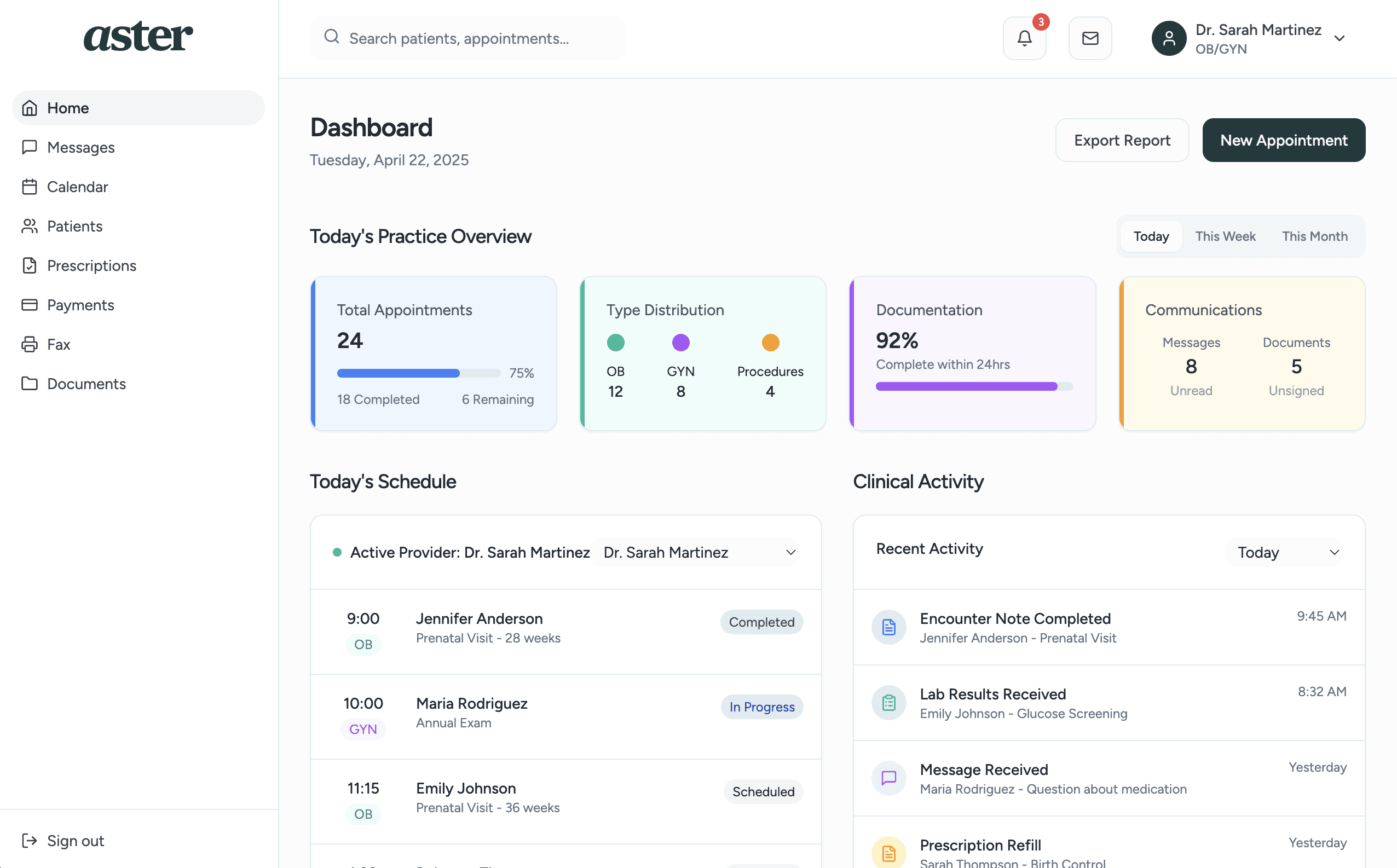Viewport: 1397px width, 868px height.
Task: Expand the user profile menu chevron
Action: (1339, 38)
